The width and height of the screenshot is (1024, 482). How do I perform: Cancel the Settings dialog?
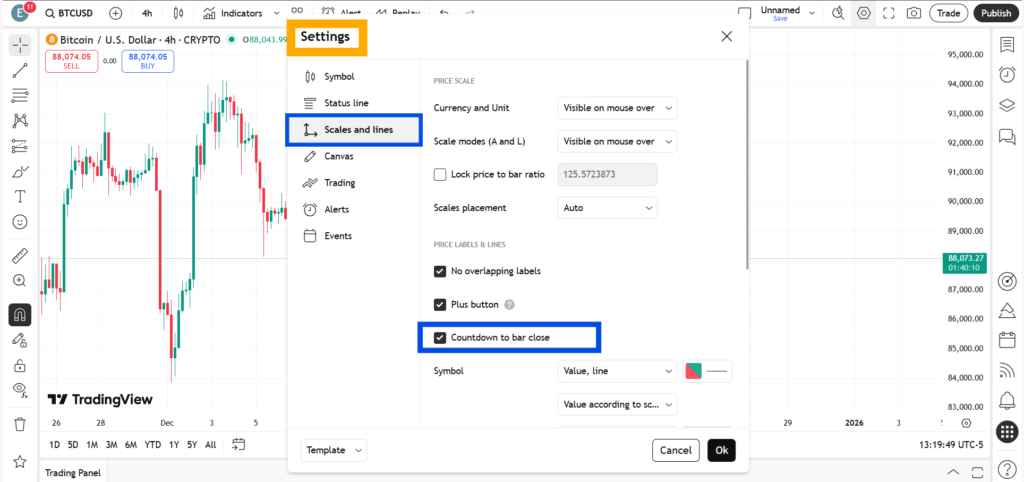676,450
